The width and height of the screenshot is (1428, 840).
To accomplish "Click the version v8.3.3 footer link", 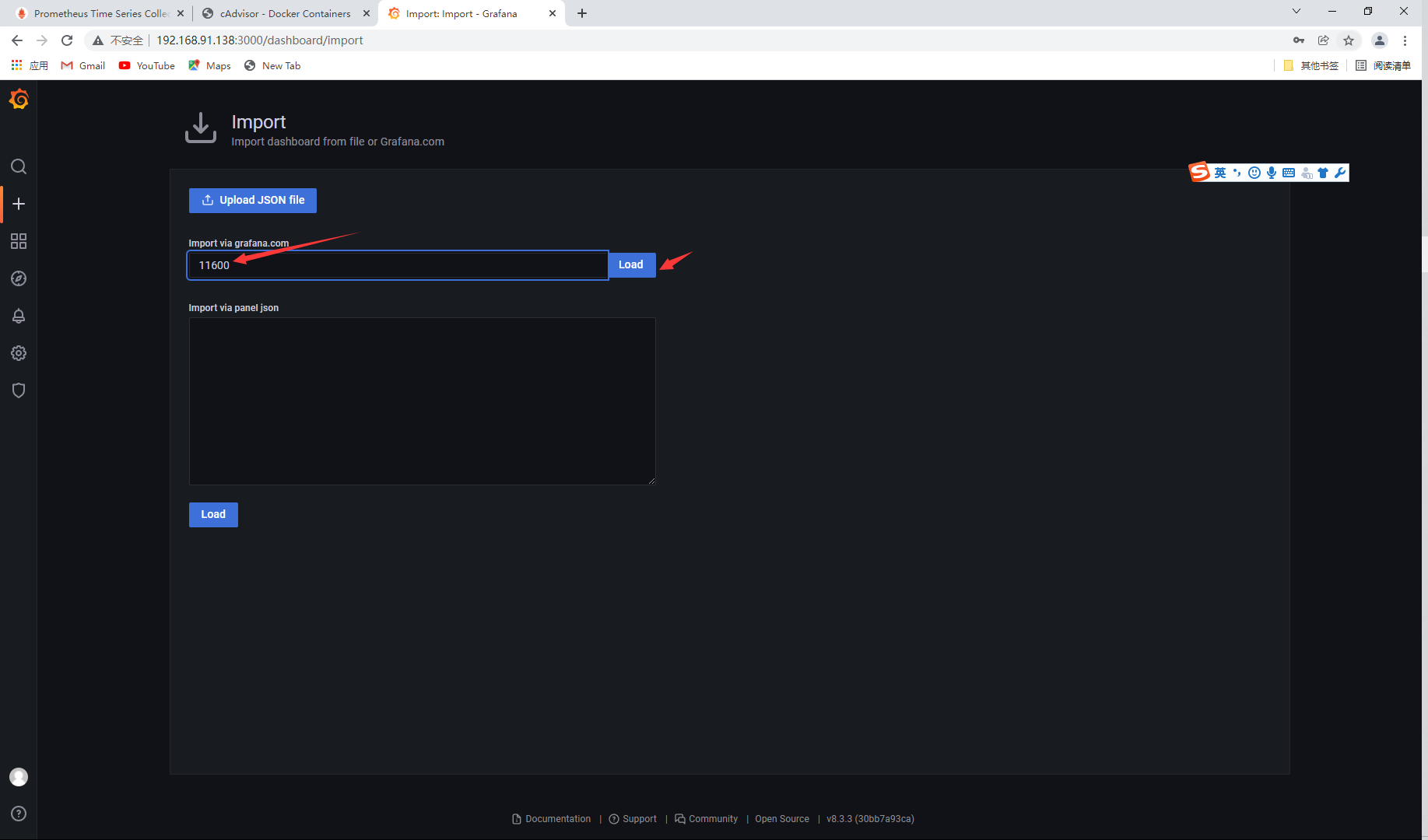I will tap(870, 819).
